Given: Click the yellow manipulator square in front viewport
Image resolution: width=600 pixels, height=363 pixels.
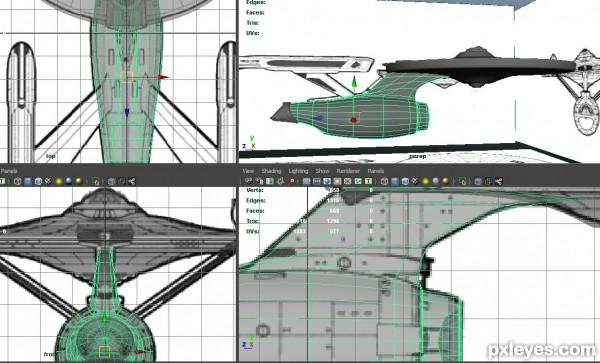Looking at the screenshot, I should point(104,352).
